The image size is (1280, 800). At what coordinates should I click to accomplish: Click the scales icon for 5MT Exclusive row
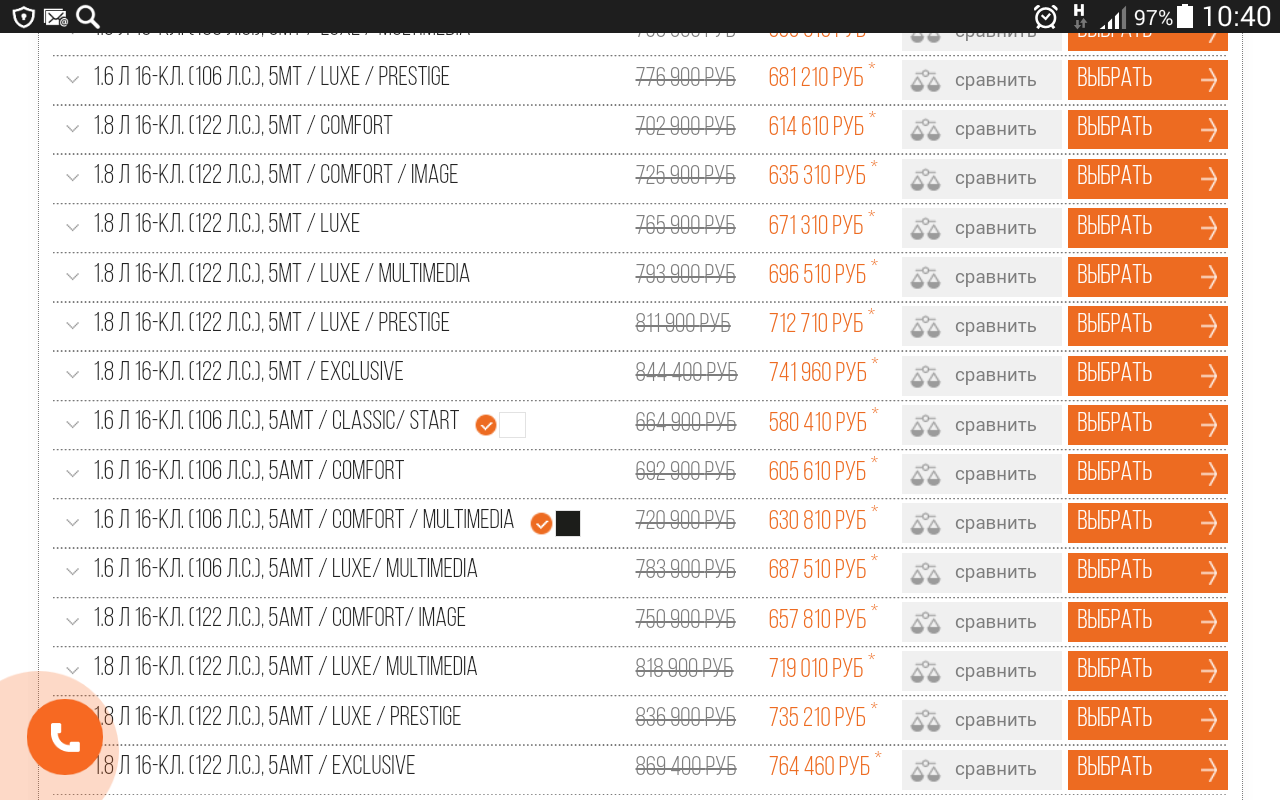pyautogui.click(x=926, y=376)
